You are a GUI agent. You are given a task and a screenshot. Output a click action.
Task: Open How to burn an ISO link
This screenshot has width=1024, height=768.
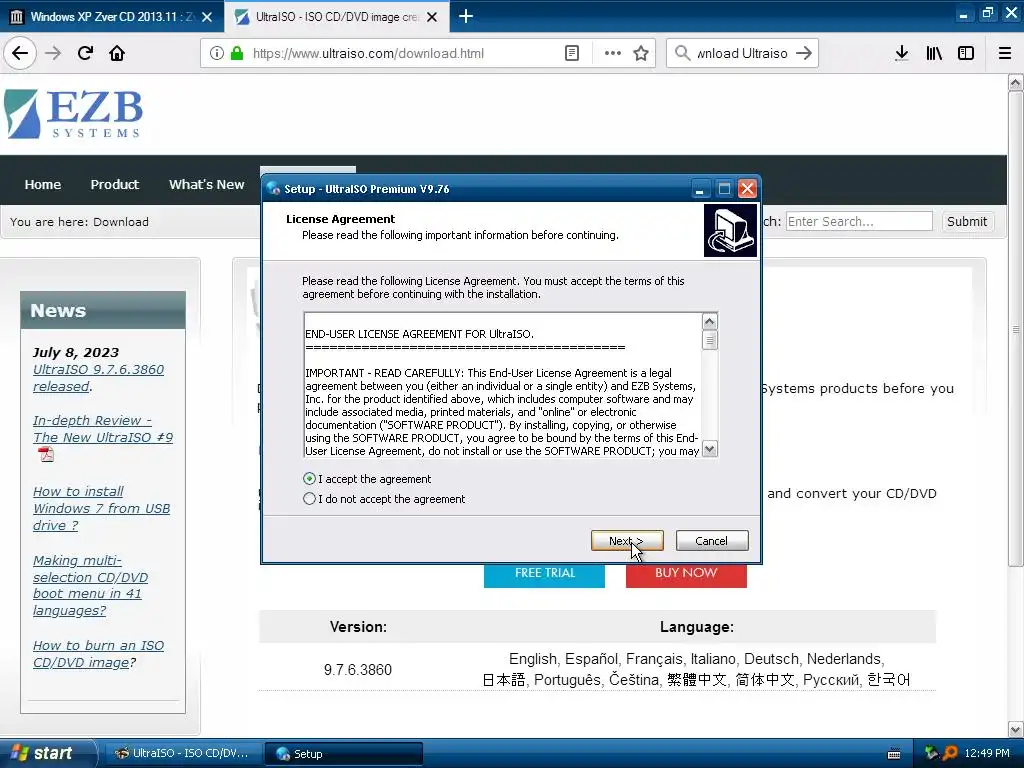[98, 654]
